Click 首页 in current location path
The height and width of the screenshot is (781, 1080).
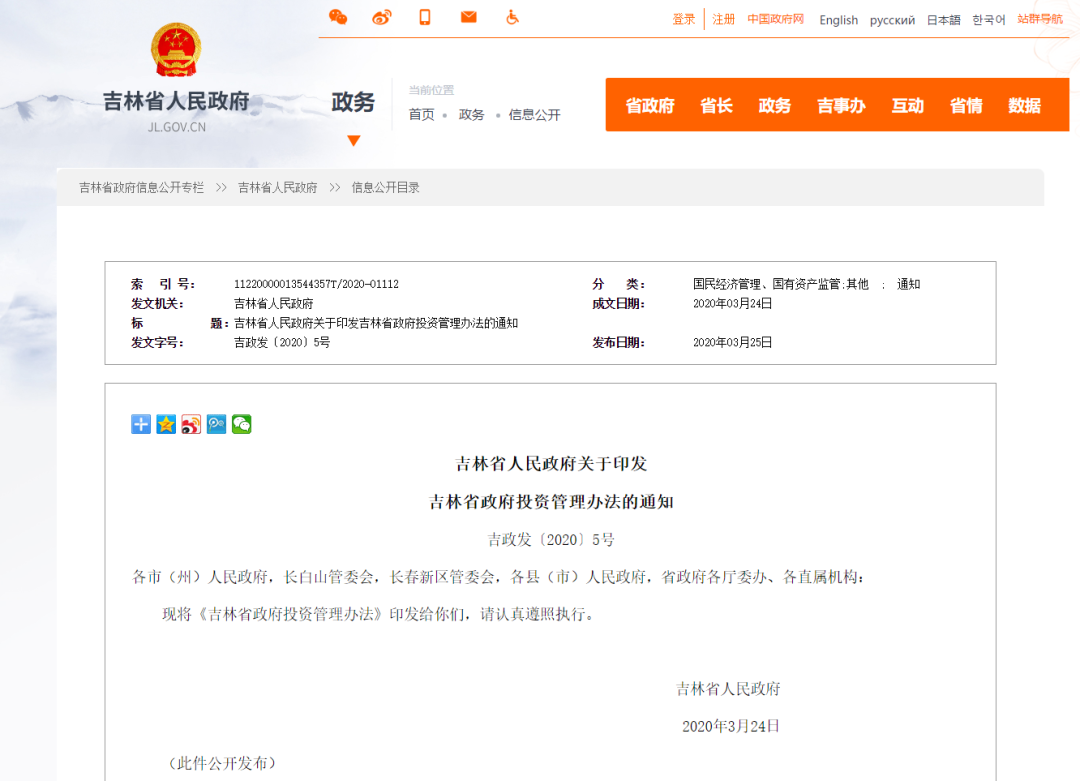point(421,115)
